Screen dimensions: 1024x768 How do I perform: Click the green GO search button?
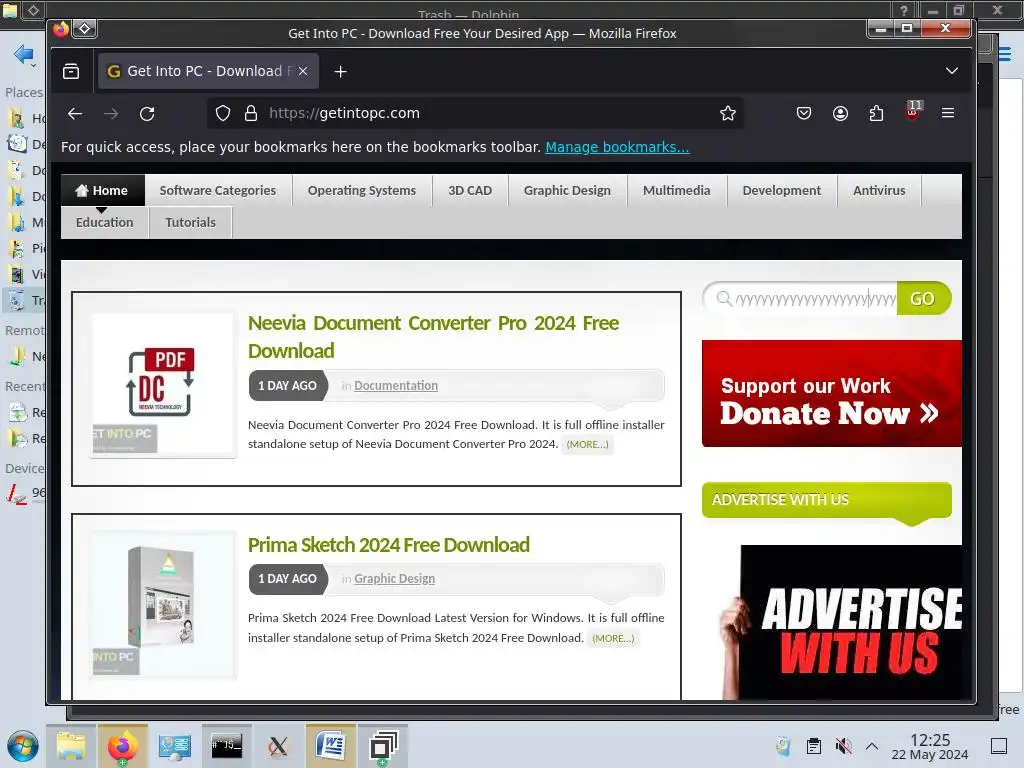point(923,298)
